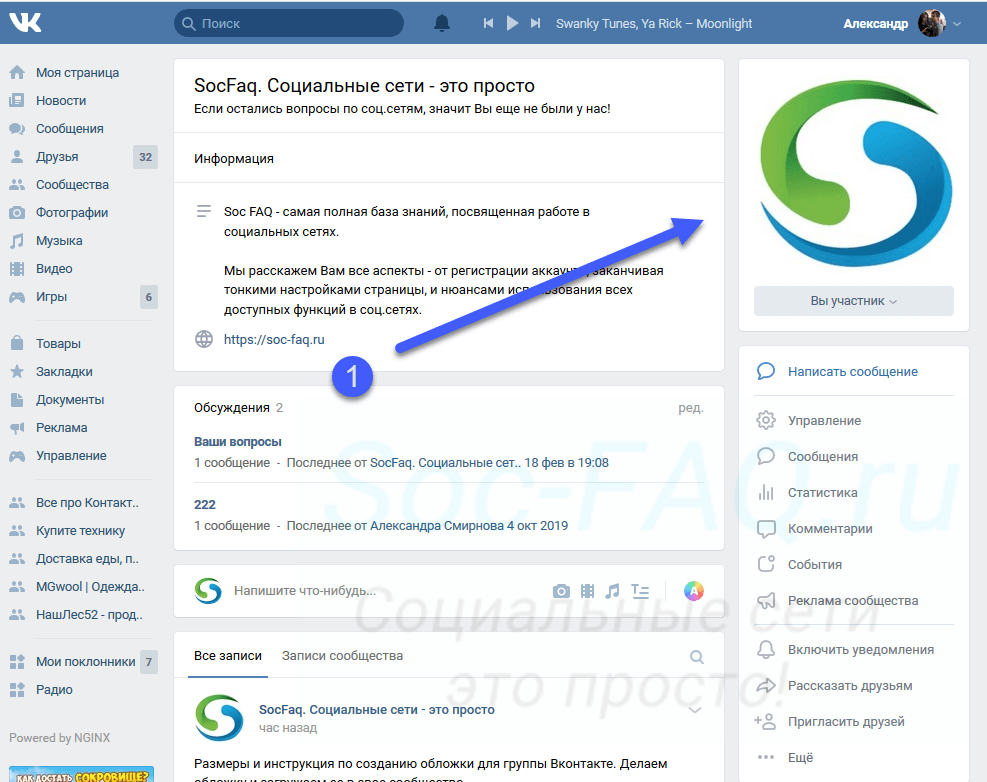Click ред. to edit discussions
Image resolution: width=987 pixels, height=782 pixels.
click(691, 408)
